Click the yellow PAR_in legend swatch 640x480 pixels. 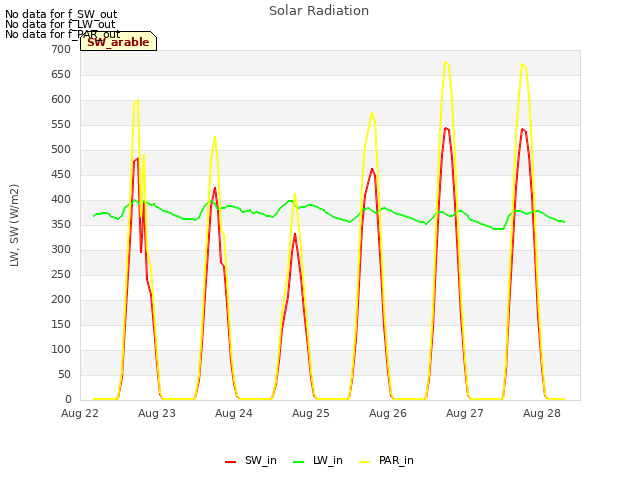coord(364,462)
